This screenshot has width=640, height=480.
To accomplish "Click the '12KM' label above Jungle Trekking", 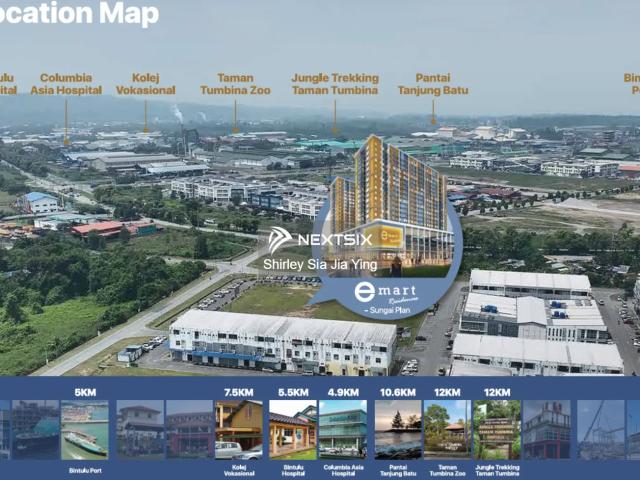I will coord(497,393).
